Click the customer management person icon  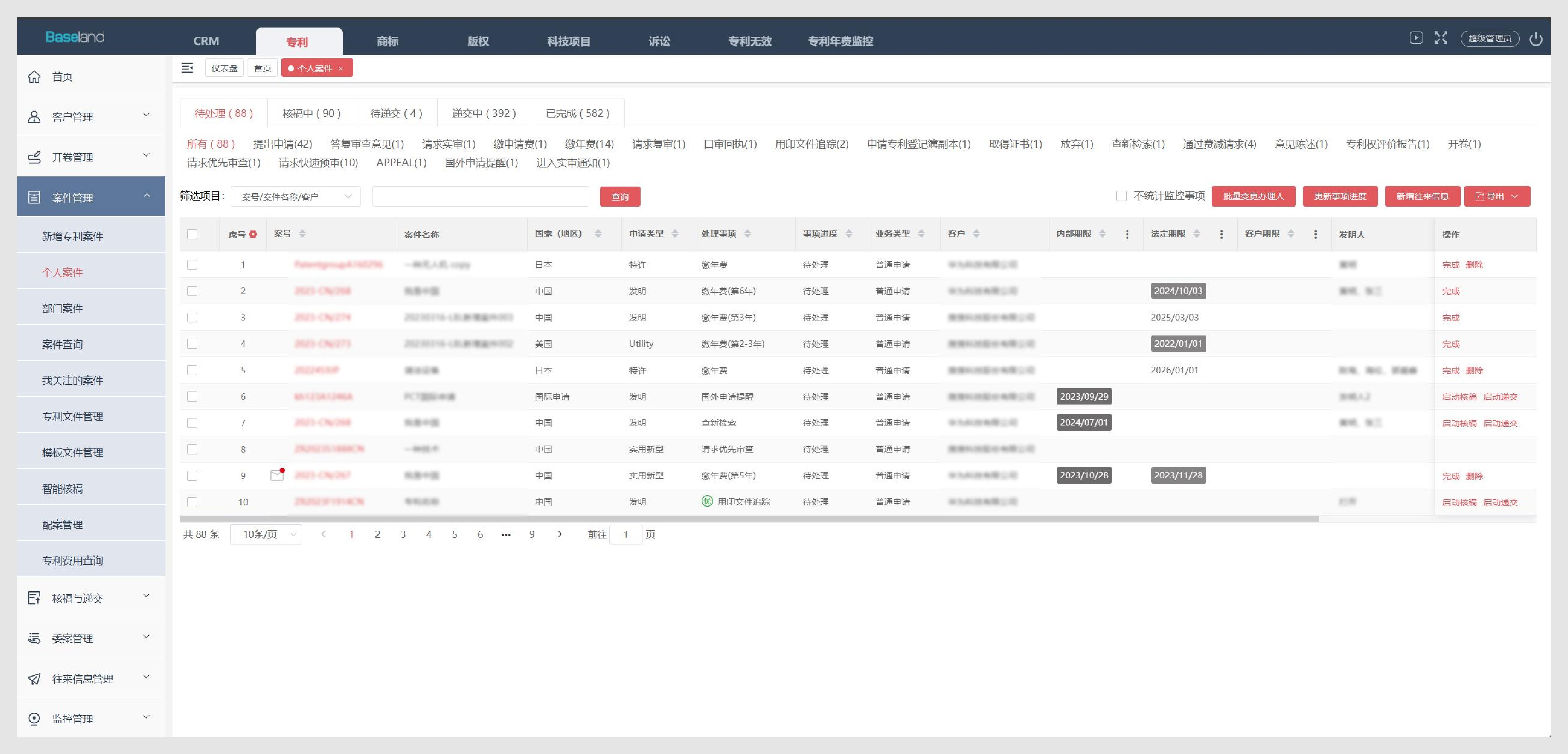pos(34,116)
